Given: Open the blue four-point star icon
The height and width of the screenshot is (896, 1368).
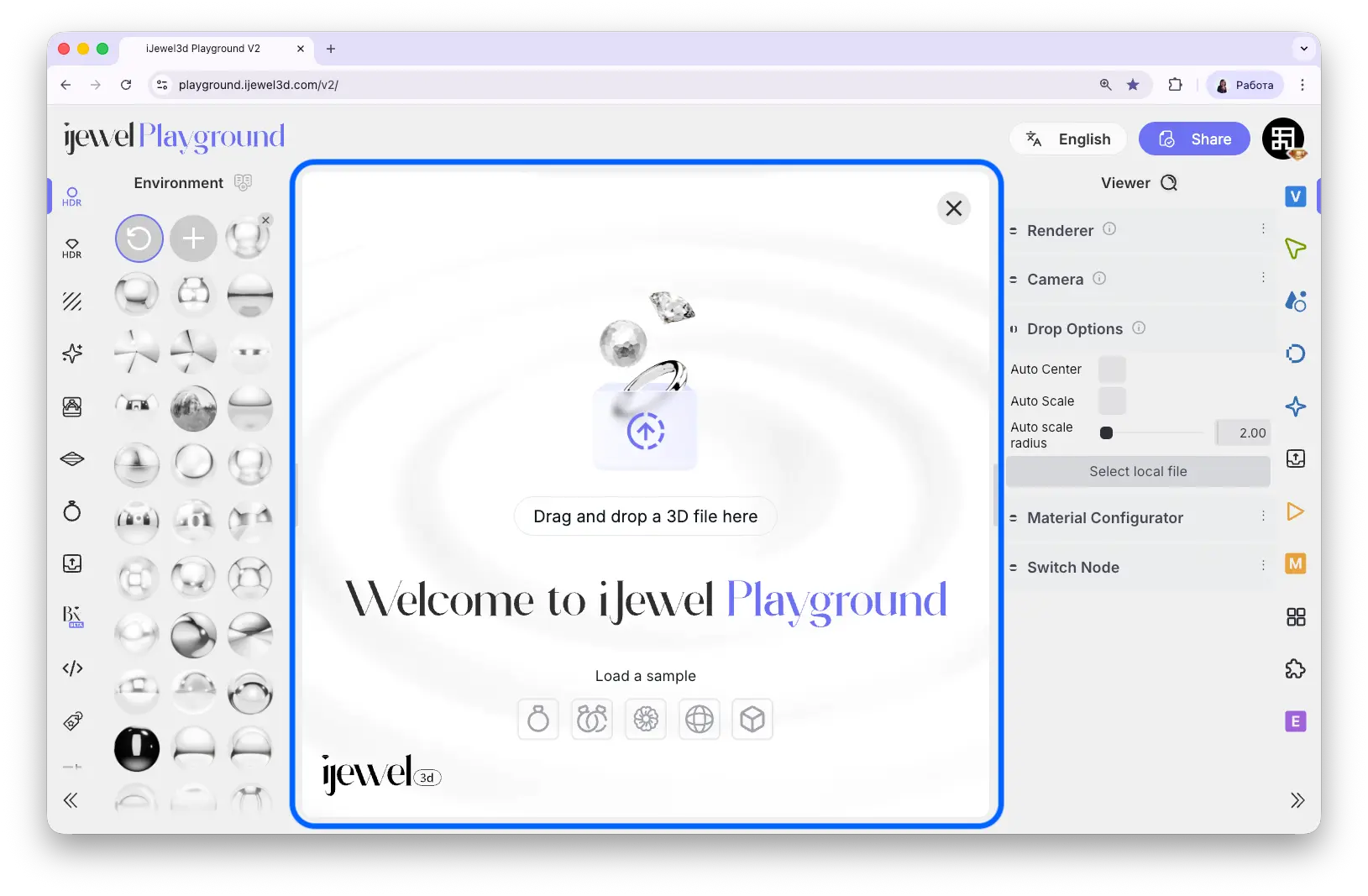Looking at the screenshot, I should coord(1296,406).
